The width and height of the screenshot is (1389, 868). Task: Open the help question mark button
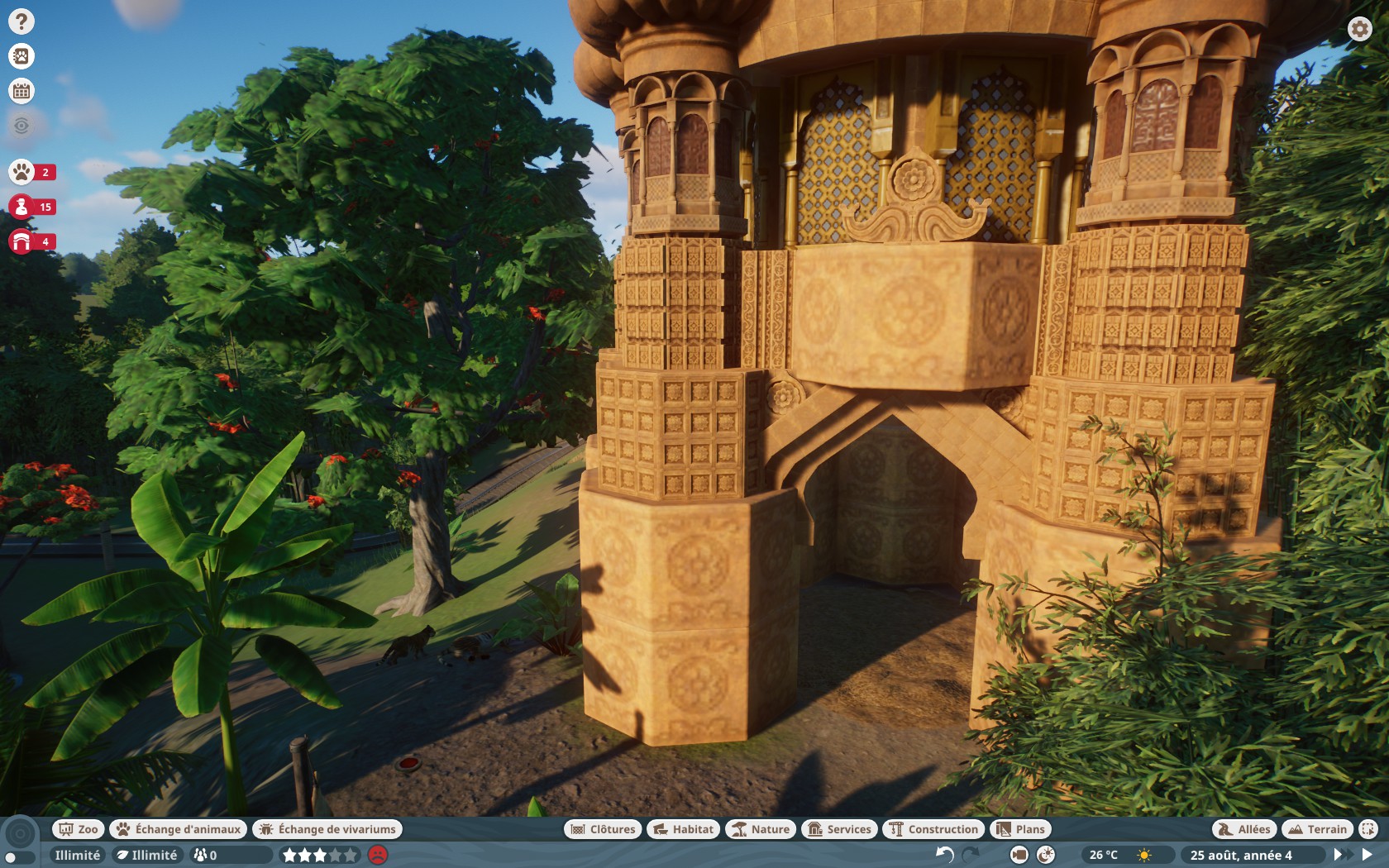click(x=21, y=21)
